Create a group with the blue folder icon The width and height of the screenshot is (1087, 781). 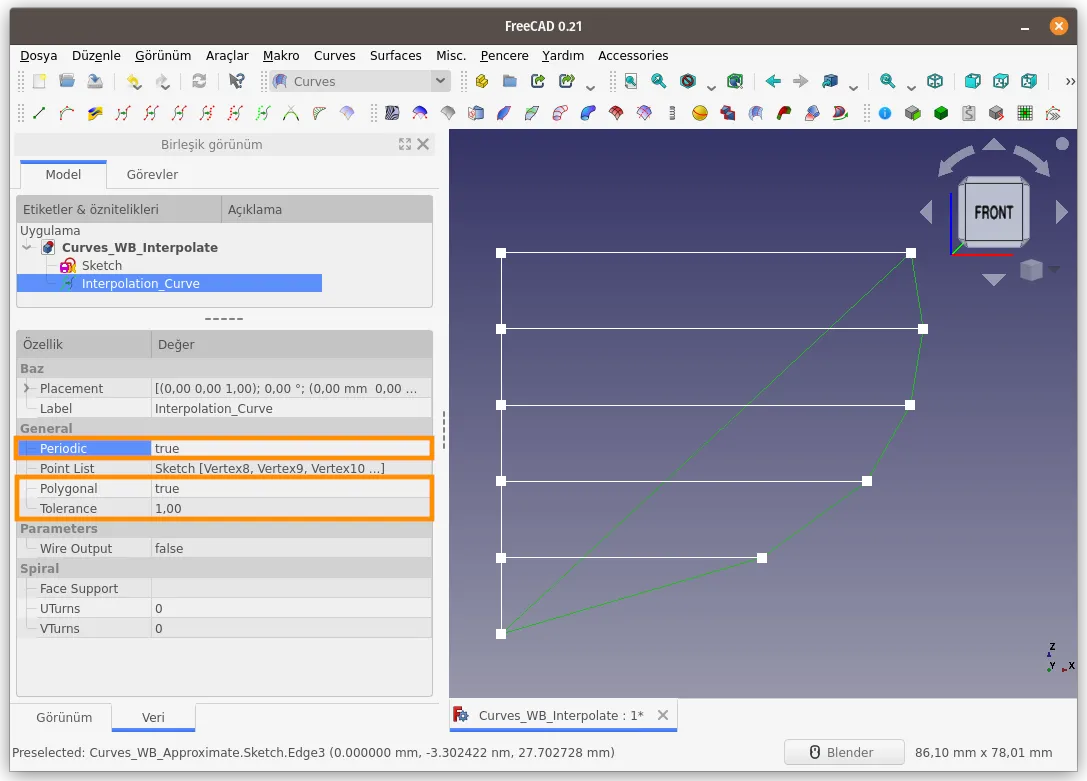click(x=510, y=81)
